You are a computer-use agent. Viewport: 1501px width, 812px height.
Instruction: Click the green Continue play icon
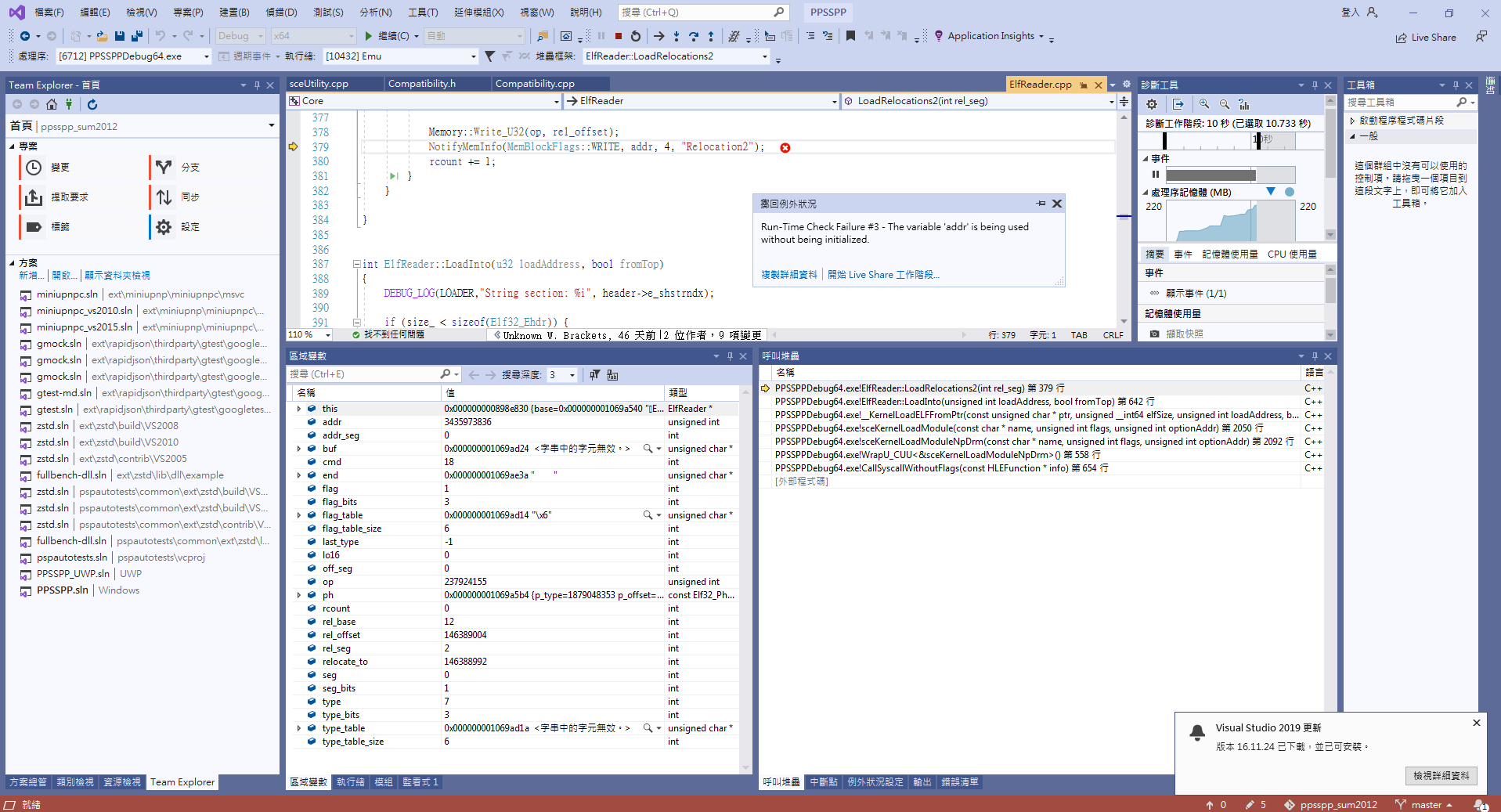tap(369, 36)
